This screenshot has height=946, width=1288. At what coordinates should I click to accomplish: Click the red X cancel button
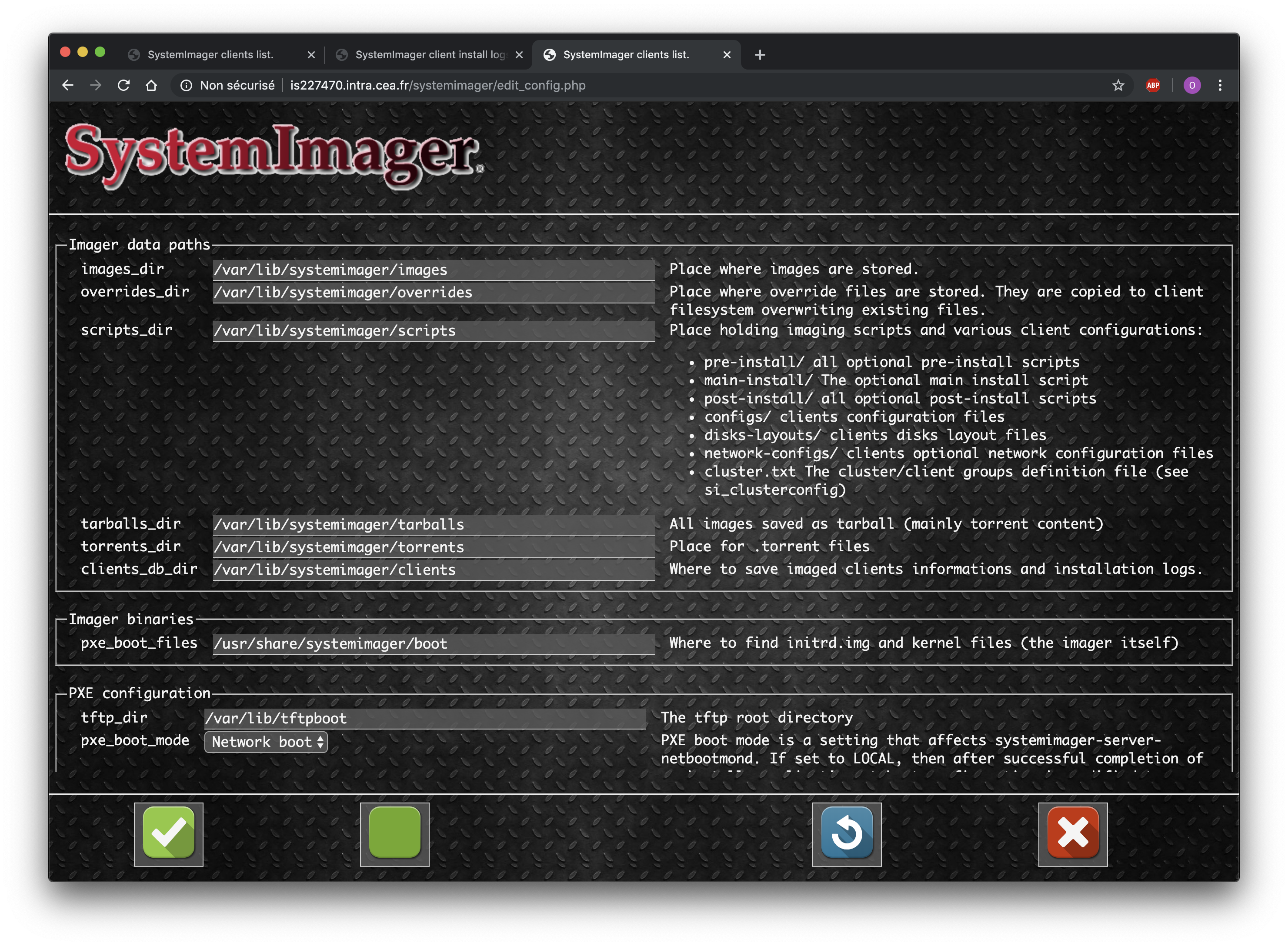[1073, 834]
